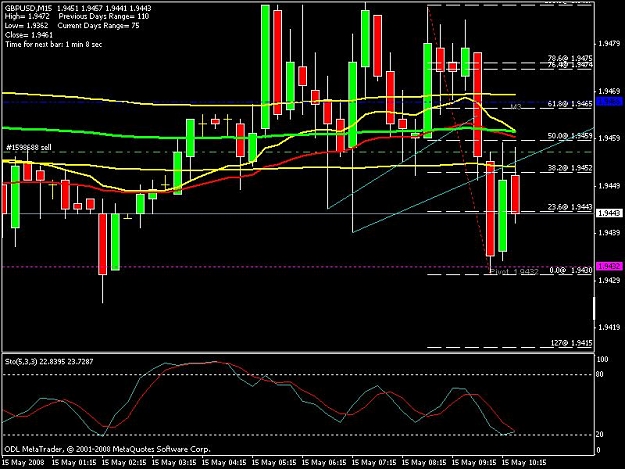625x469 pixels.
Task: Select the 1.9419 price axis value
Action: (x=609, y=328)
